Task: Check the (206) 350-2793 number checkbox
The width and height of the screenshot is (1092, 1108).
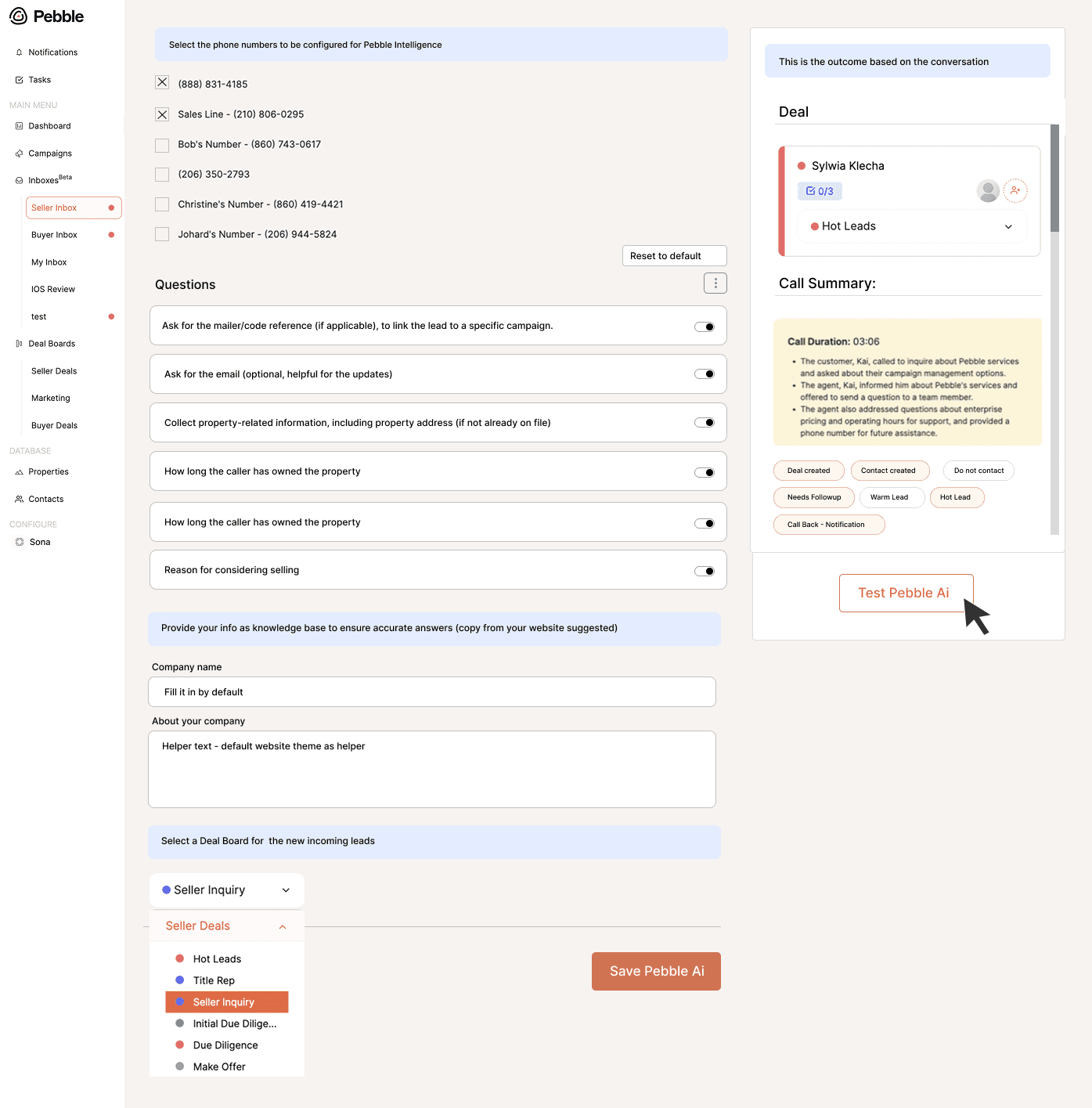Action: pos(162,175)
